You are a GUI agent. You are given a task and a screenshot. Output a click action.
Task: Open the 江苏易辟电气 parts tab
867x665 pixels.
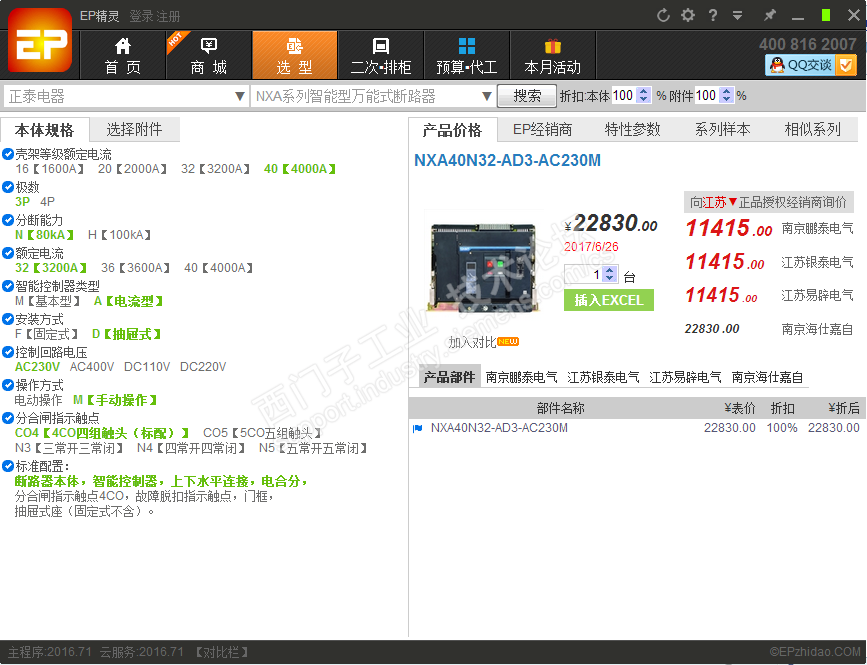685,377
